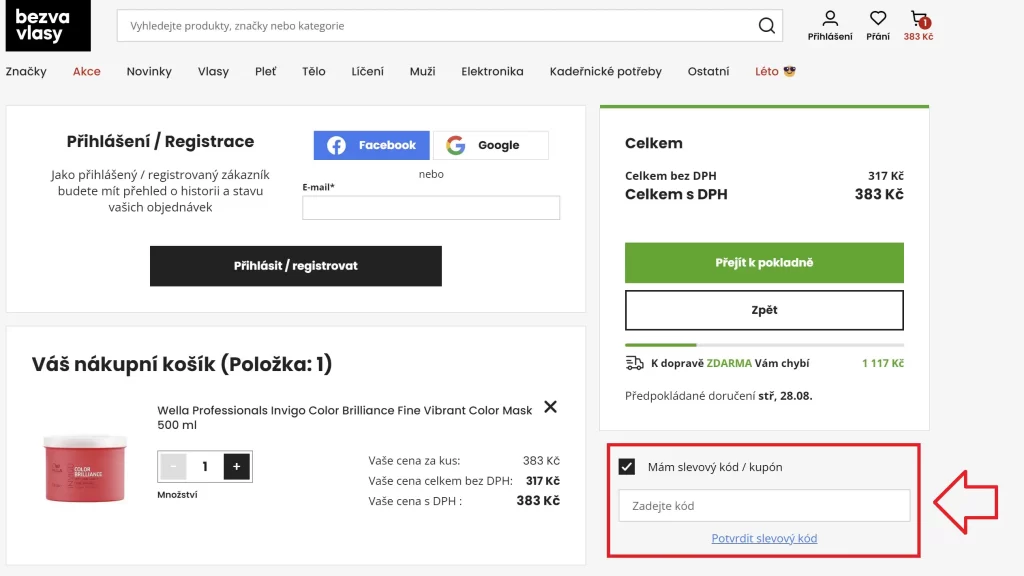This screenshot has width=1024, height=576.
Task: Click the minus quantity stepper
Action: click(x=172, y=466)
